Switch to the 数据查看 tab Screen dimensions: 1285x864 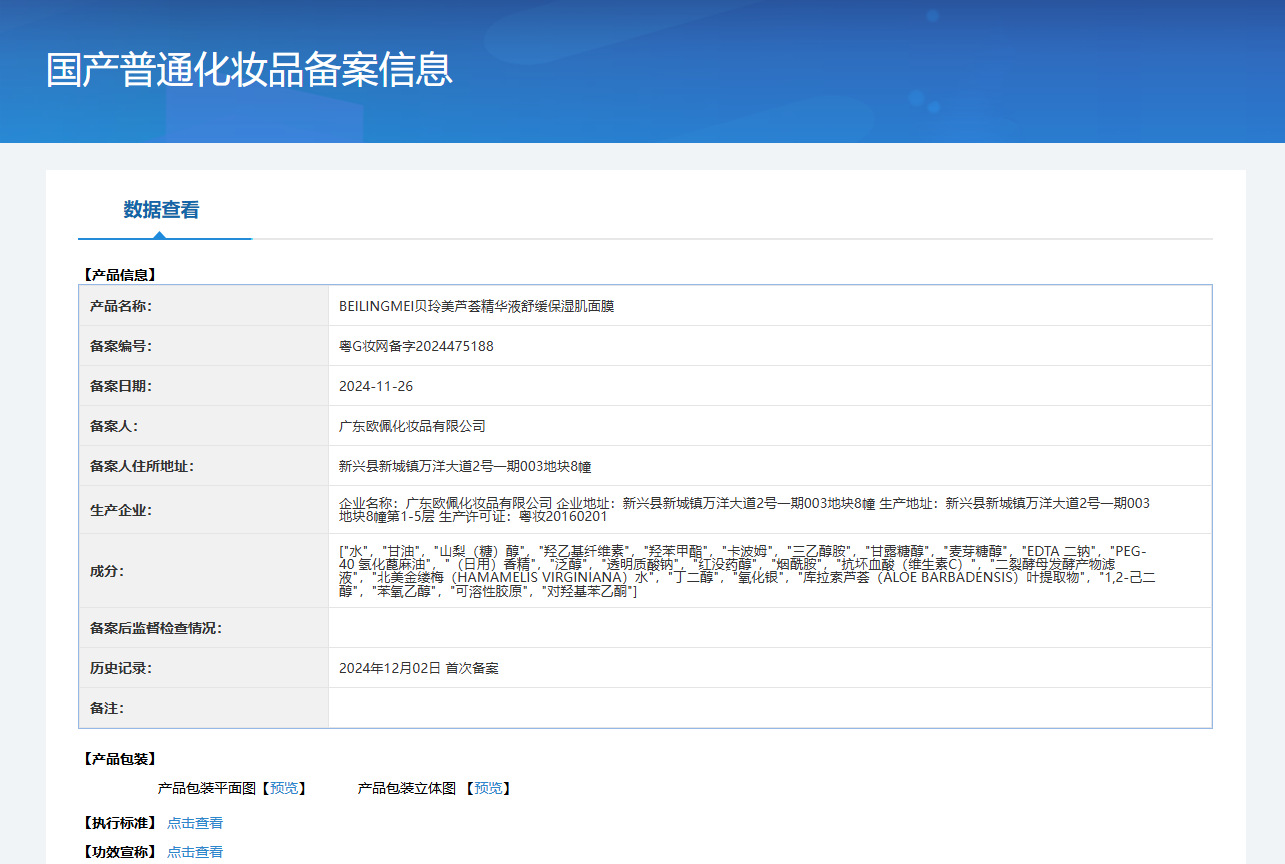[x=161, y=210]
